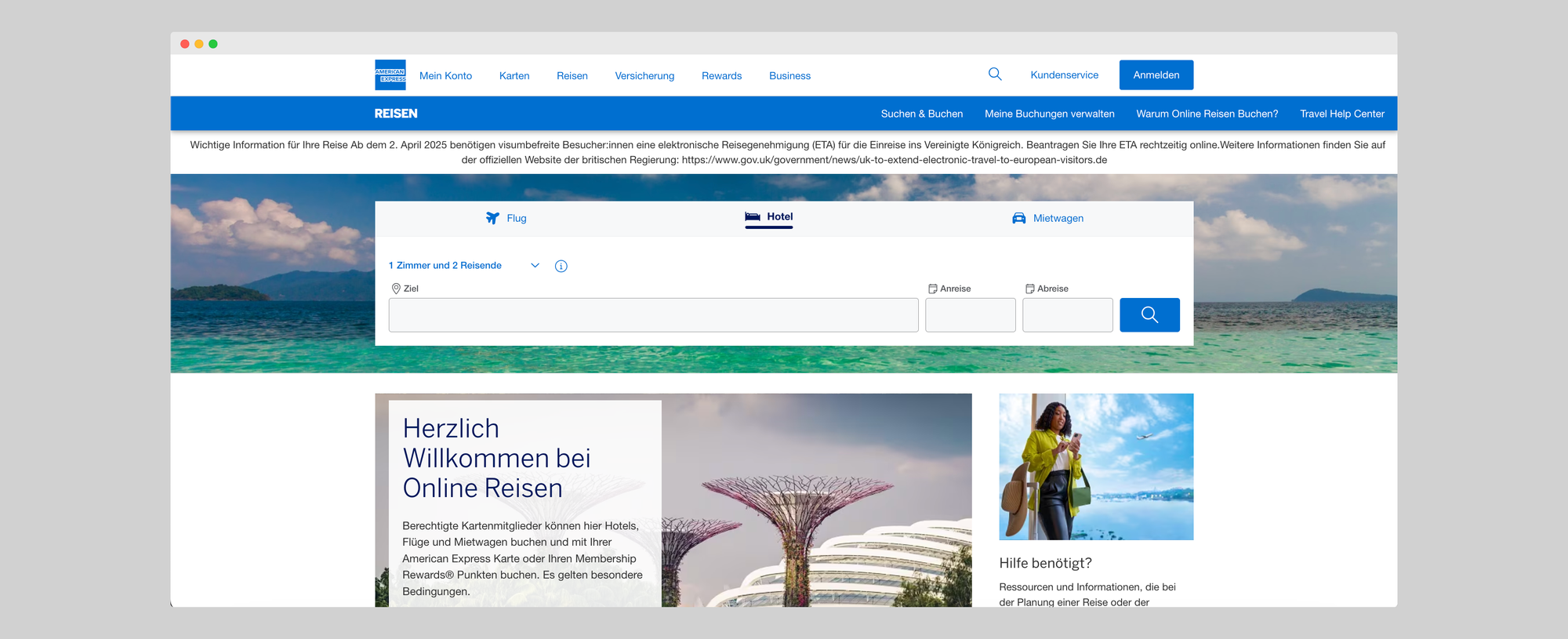1568x639 pixels.
Task: Click the Anmelden button
Action: (1156, 75)
